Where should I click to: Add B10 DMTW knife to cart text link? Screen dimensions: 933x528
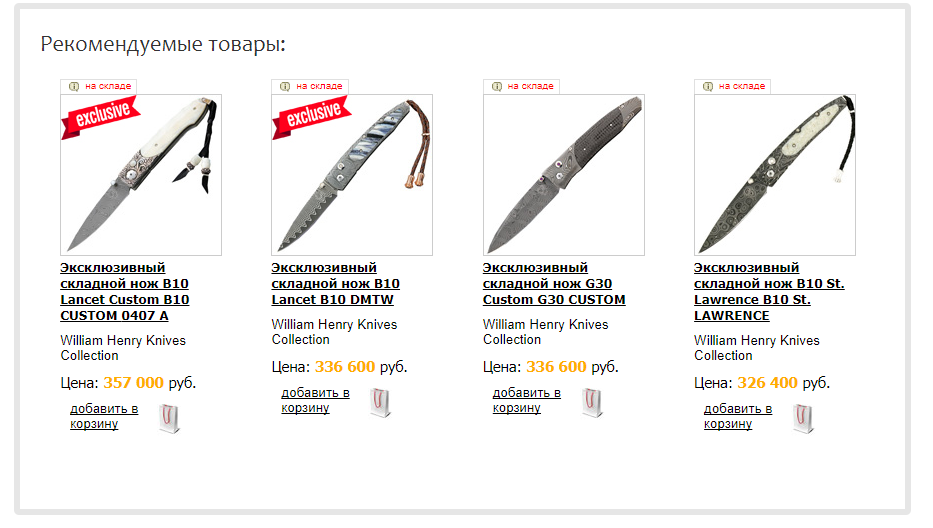[x=315, y=400]
